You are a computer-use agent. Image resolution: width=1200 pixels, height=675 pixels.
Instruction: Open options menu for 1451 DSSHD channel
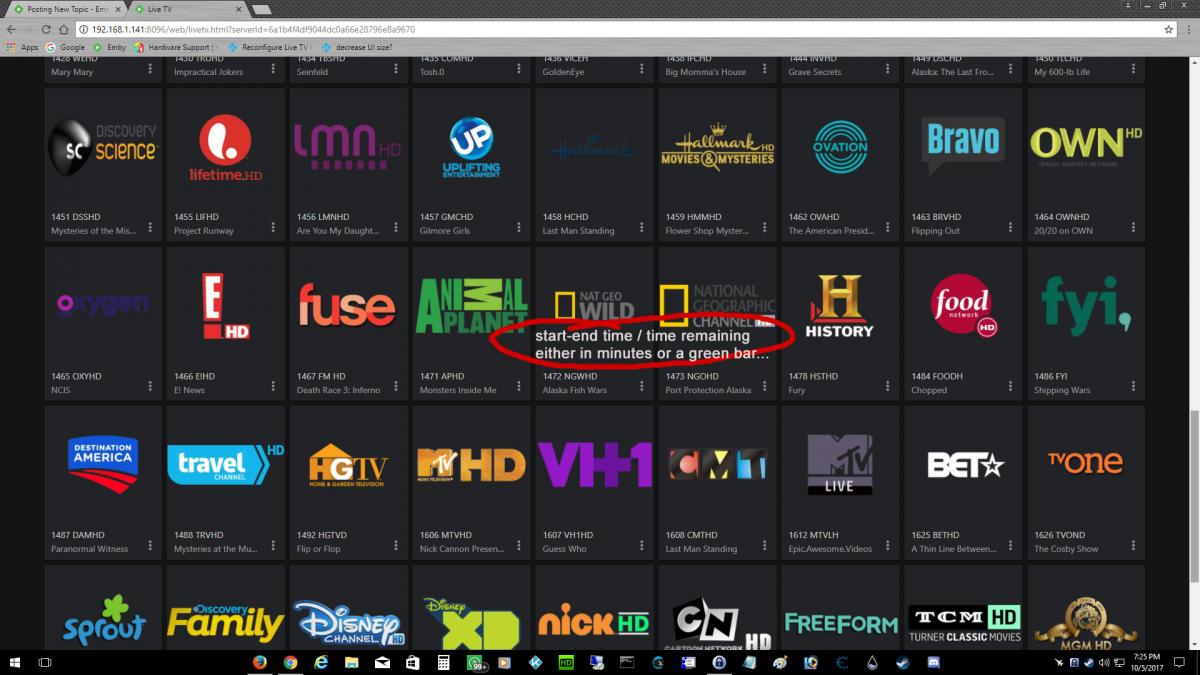coord(150,227)
